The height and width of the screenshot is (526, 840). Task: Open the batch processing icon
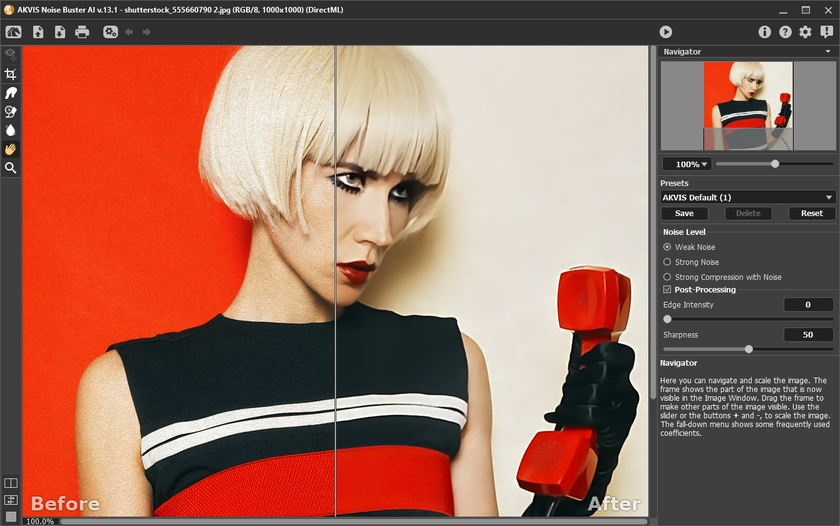(110, 32)
